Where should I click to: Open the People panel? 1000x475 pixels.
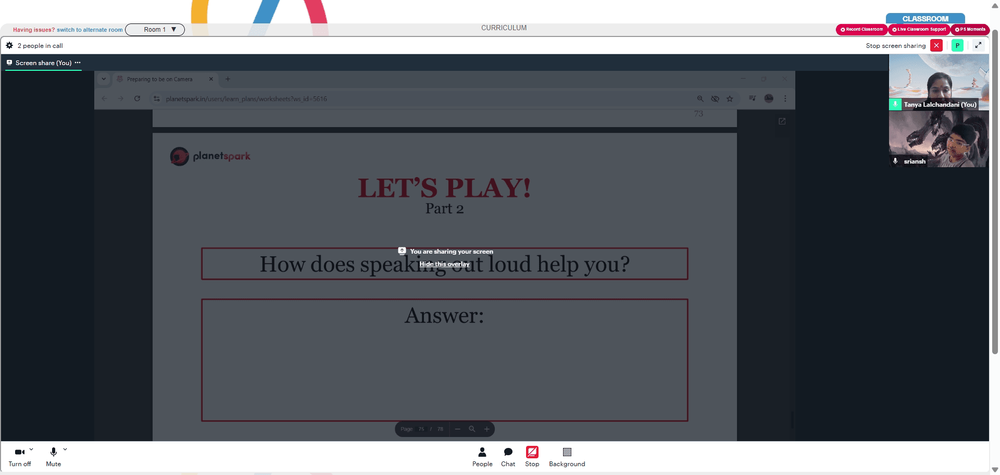pos(482,457)
